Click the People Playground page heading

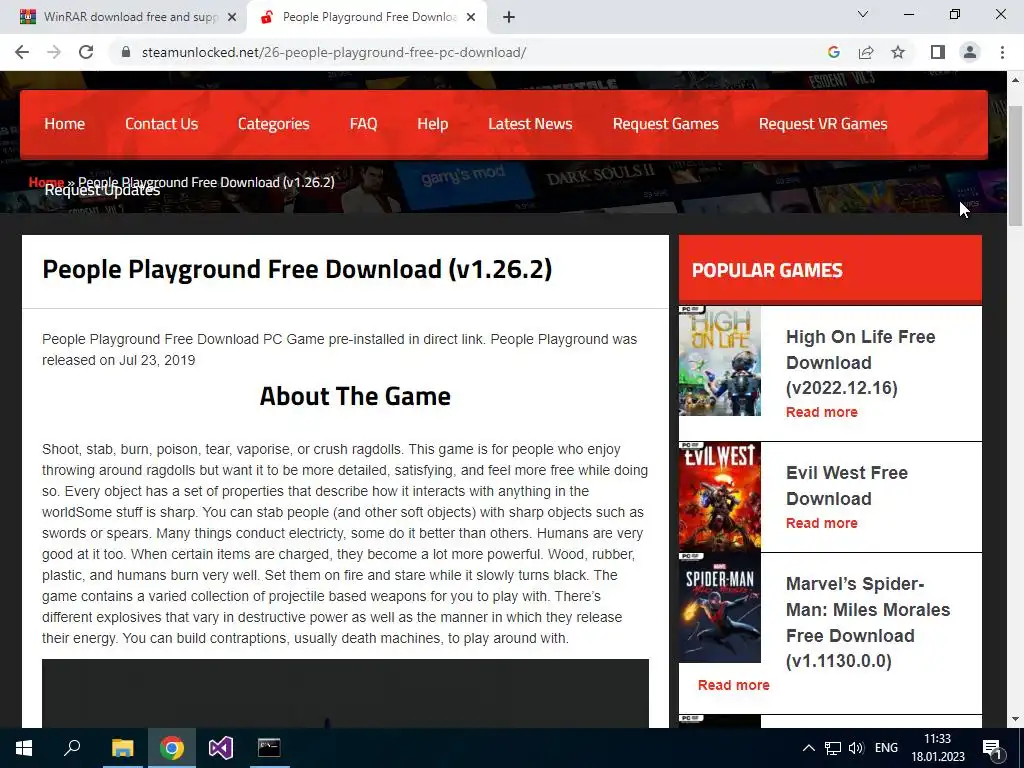click(x=297, y=269)
